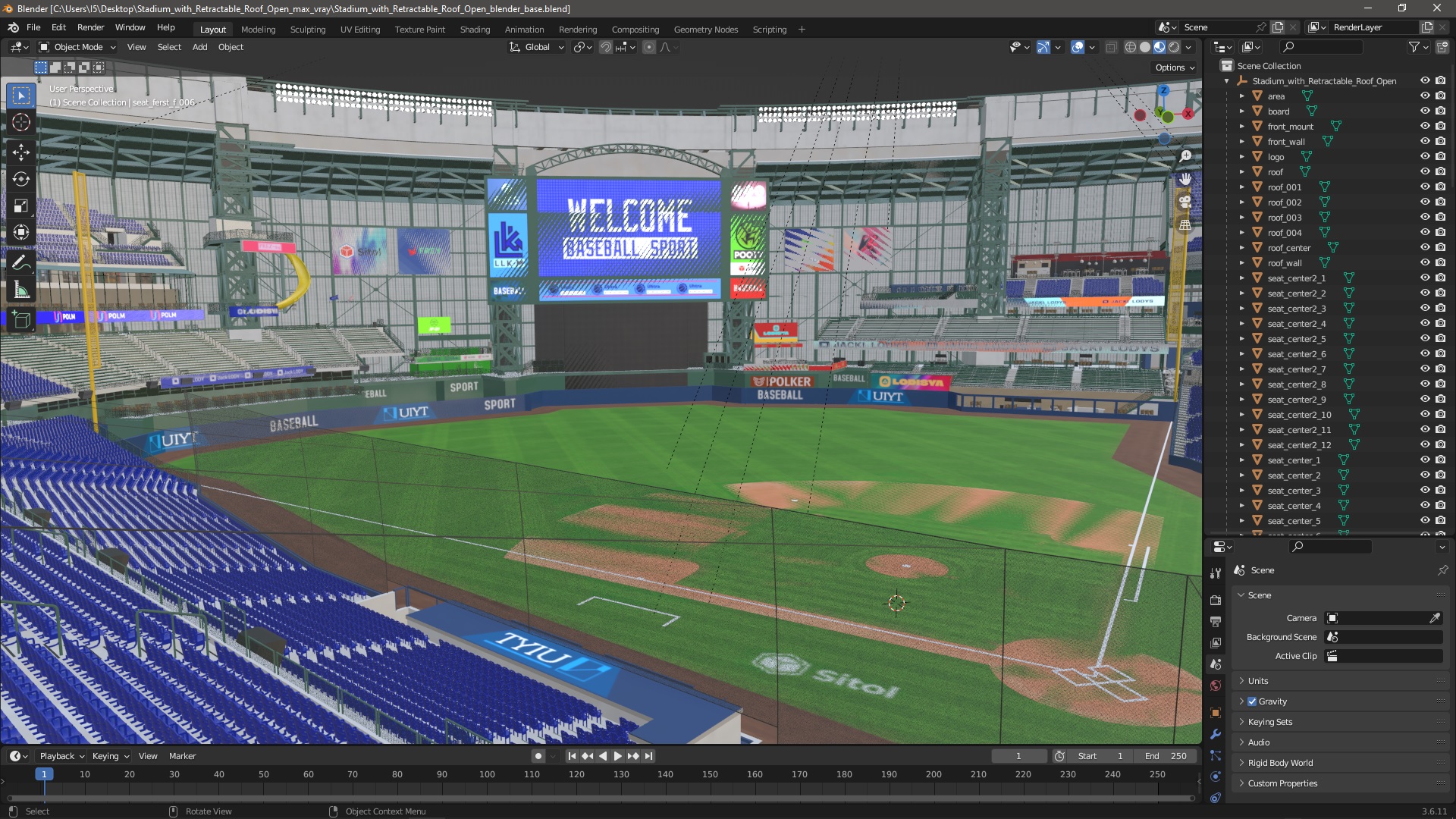Activate the Move tool
This screenshot has width=1456, height=819.
pos(21,152)
